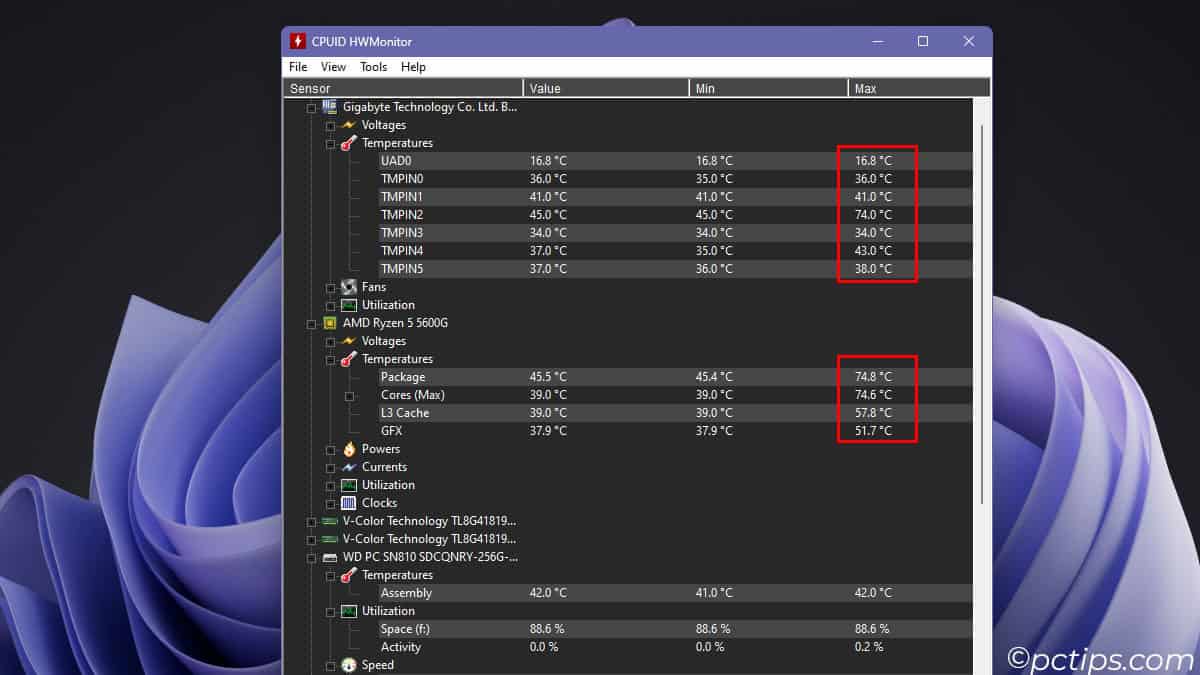
Task: Click the AMD Ryzen 5 5600G CPU icon
Action: [329, 323]
